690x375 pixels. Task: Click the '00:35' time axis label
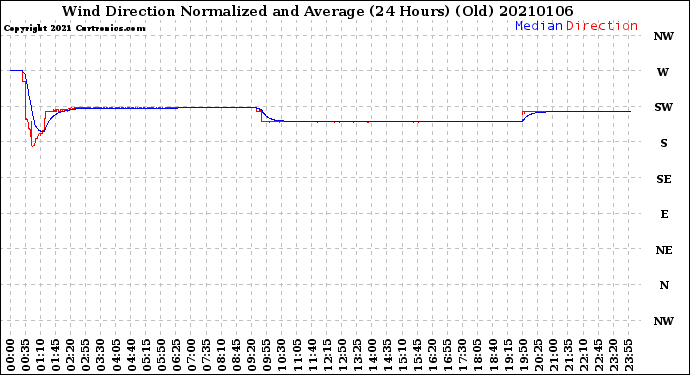click(x=26, y=355)
